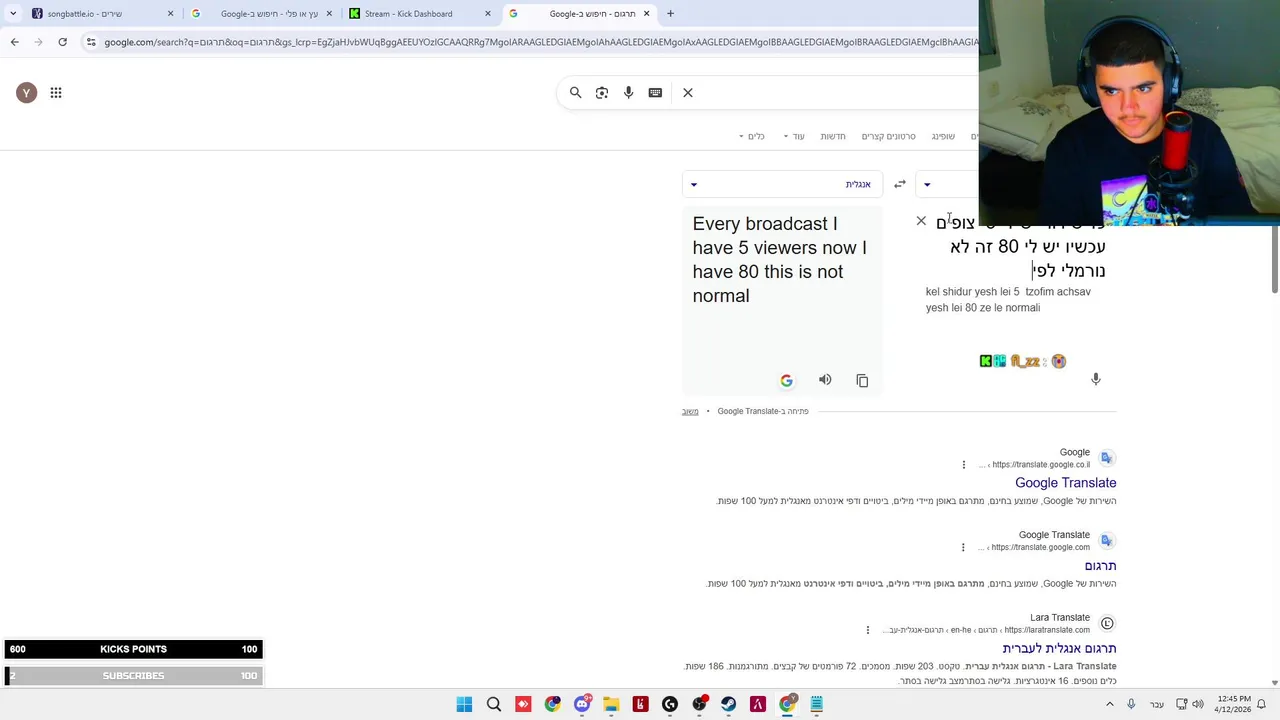Start voice search with the microphone icon
The height and width of the screenshot is (720, 1280).
(x=628, y=93)
